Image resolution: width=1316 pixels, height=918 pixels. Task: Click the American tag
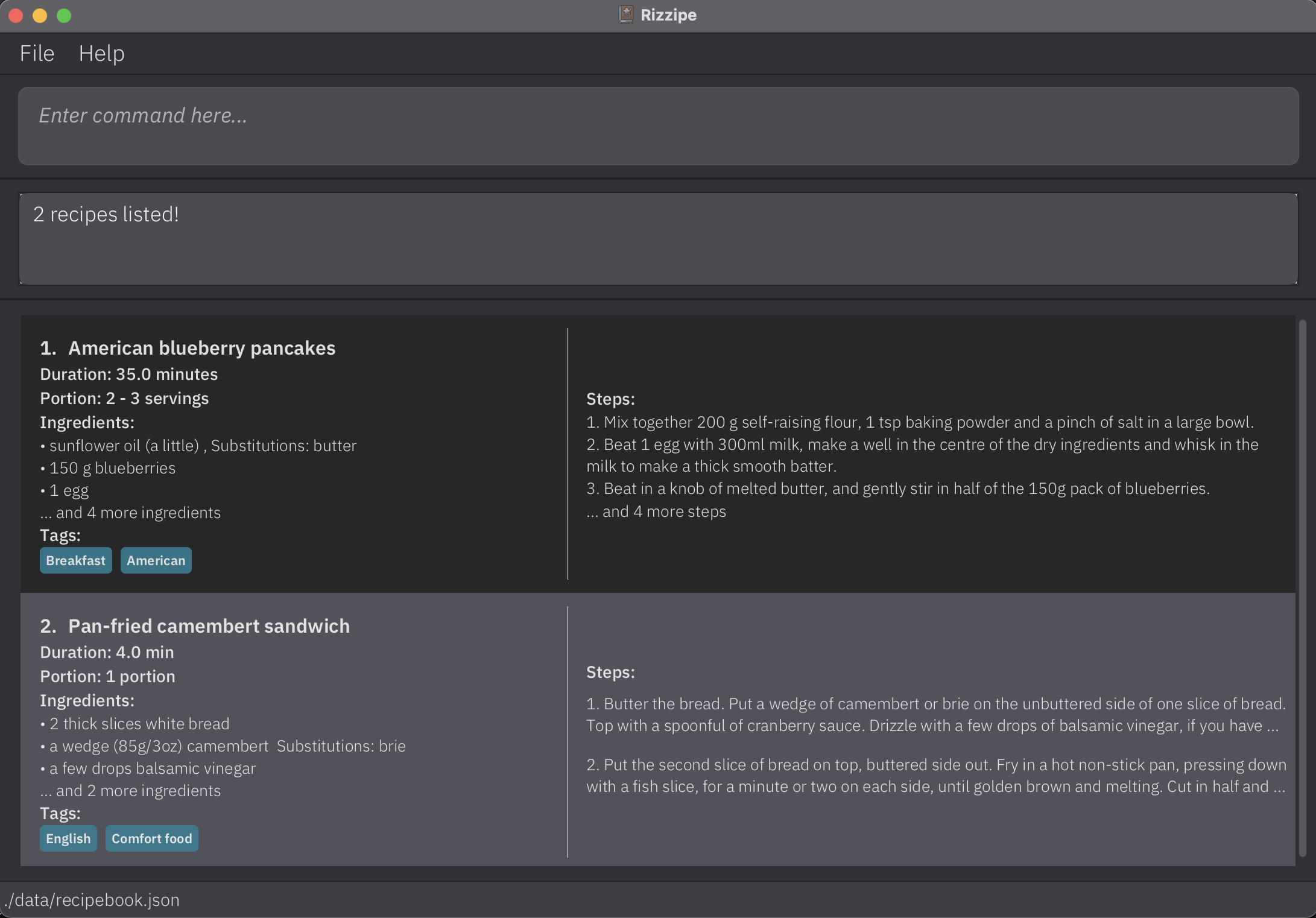[x=156, y=560]
